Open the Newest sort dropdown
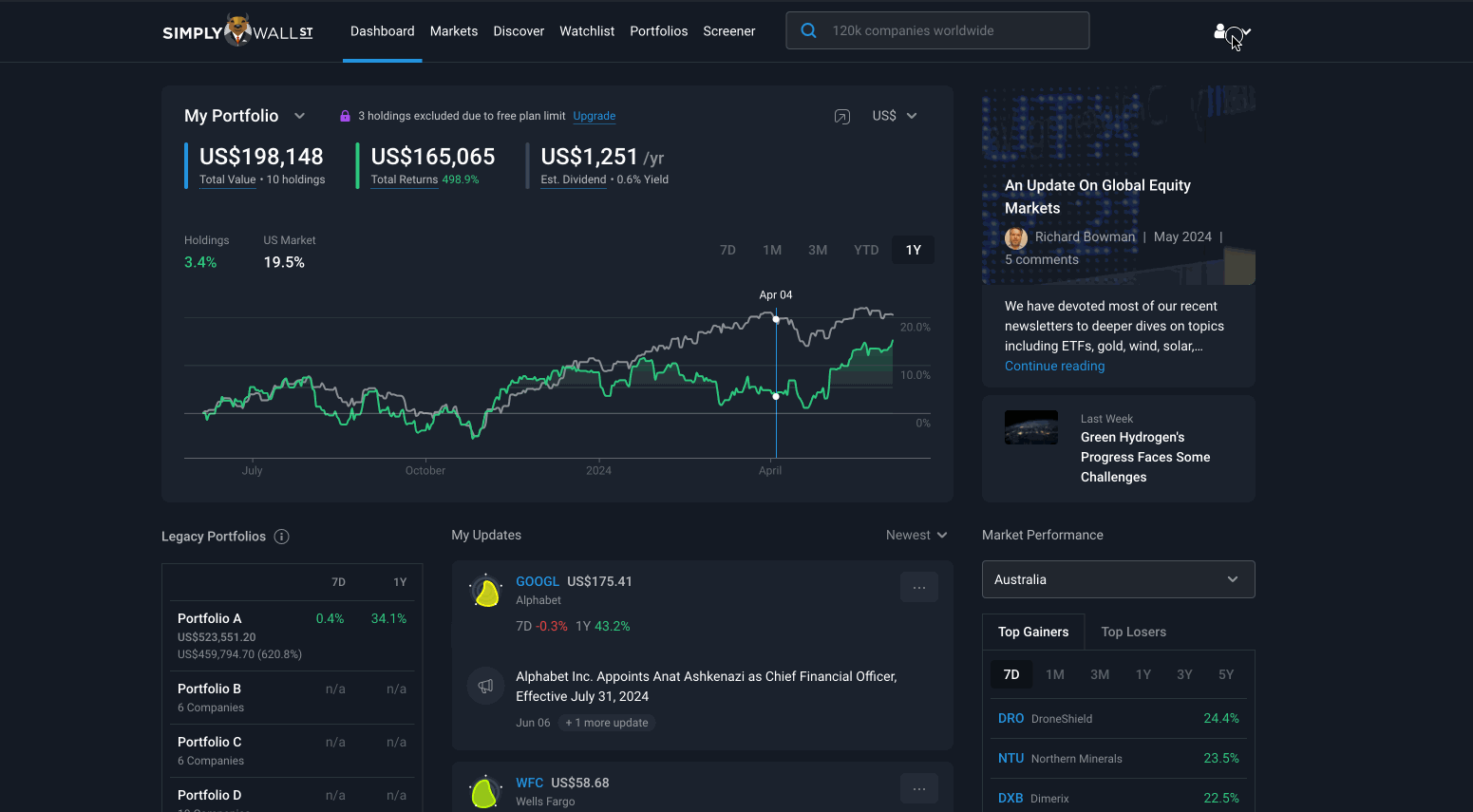1473x812 pixels. coord(916,535)
